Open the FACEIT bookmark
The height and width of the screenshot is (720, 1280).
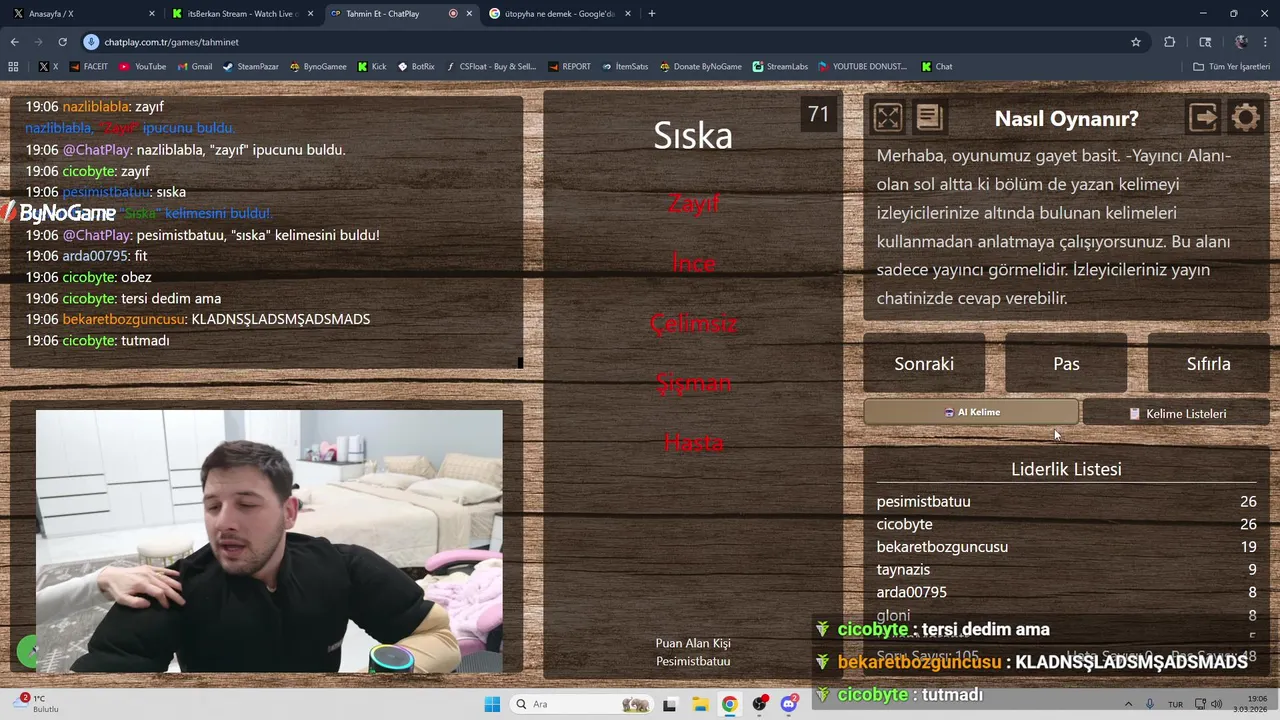click(89, 67)
